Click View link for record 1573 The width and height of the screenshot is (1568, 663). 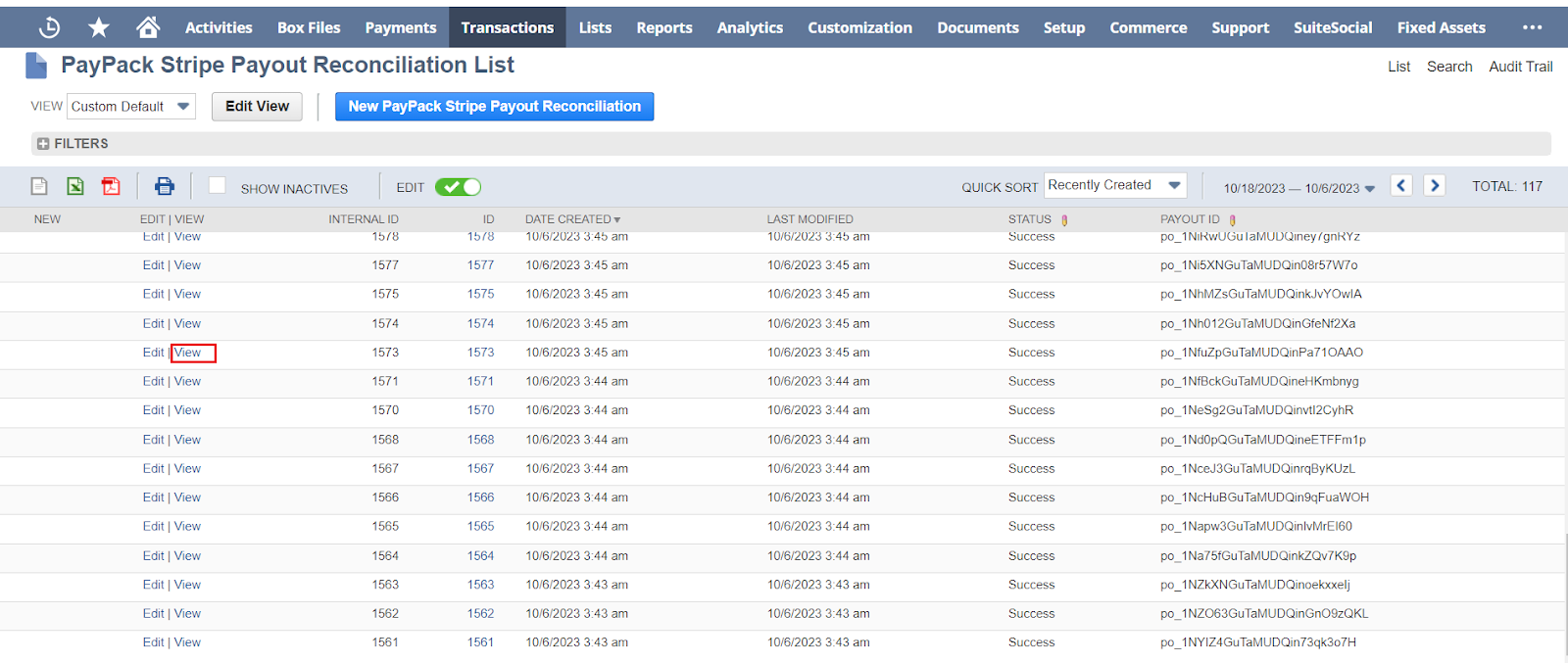[x=188, y=353]
